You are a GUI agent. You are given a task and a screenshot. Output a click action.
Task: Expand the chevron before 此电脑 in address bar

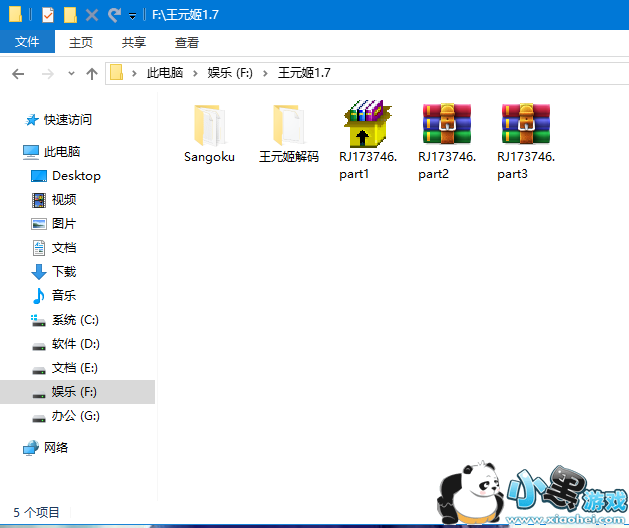134,73
